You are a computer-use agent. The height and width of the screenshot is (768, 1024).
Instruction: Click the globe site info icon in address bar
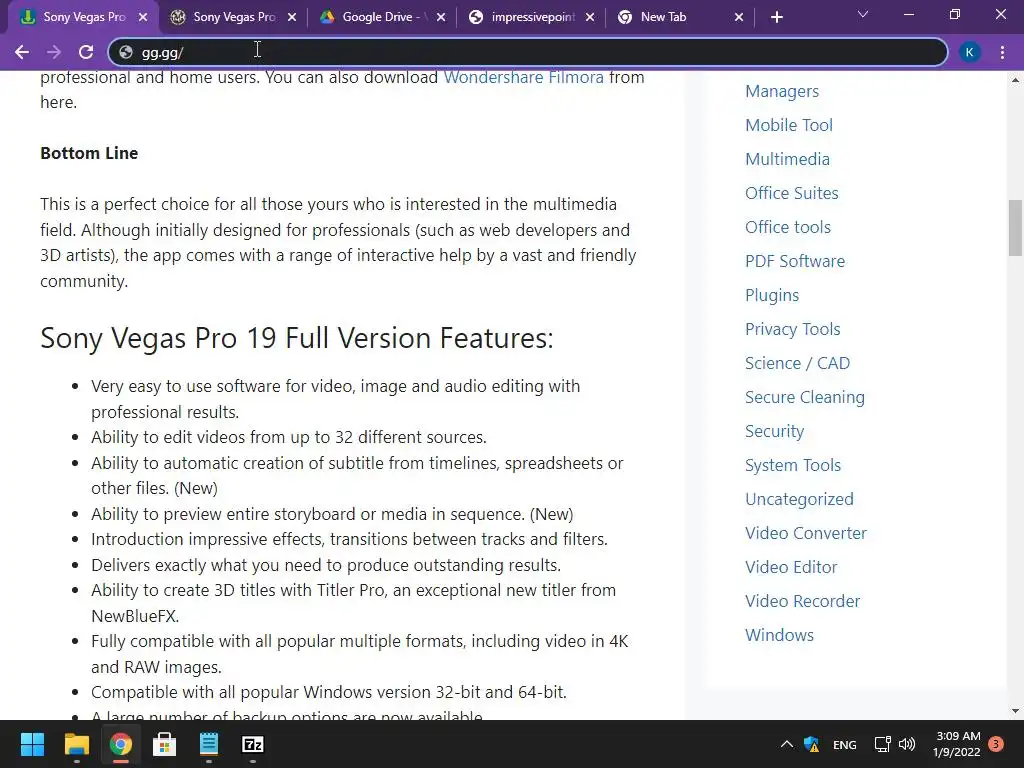click(126, 52)
